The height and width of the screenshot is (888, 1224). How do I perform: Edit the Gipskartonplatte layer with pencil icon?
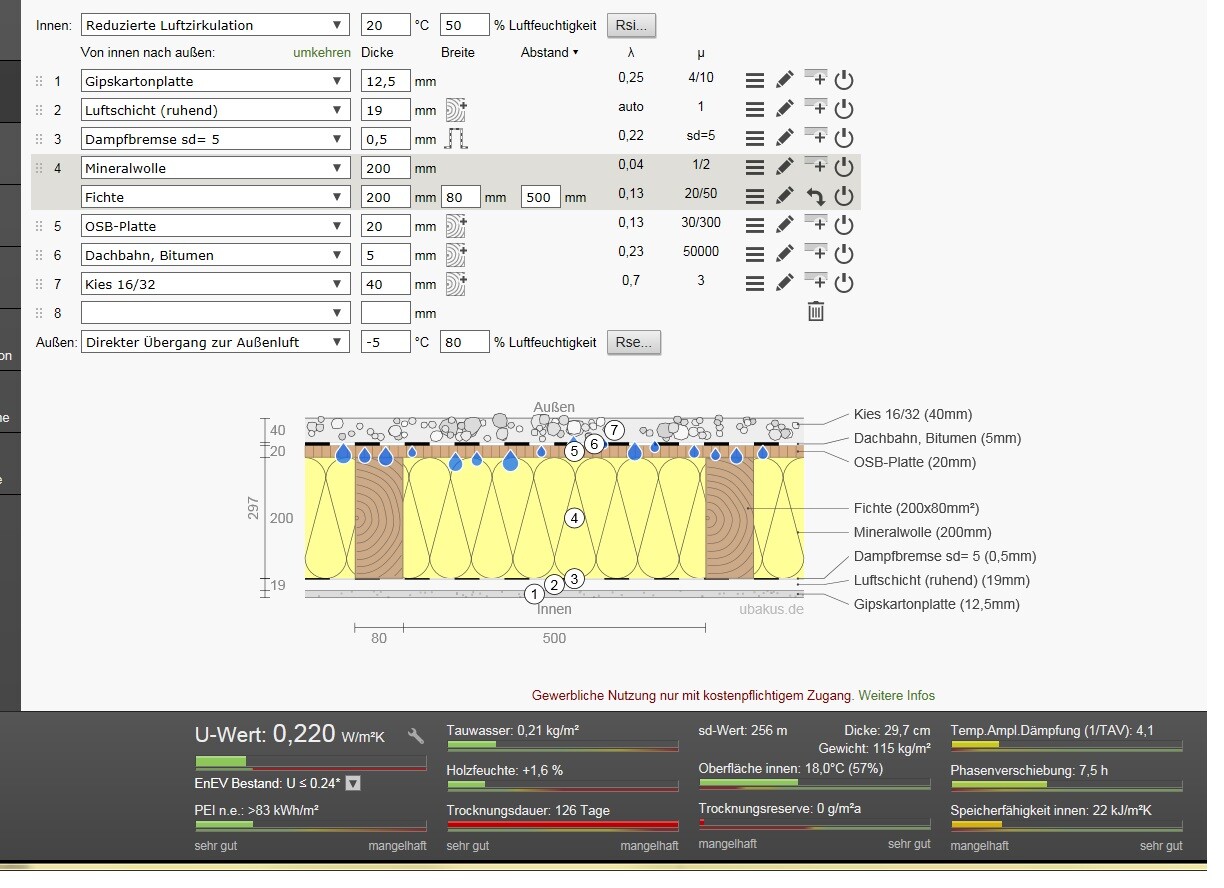coord(785,81)
